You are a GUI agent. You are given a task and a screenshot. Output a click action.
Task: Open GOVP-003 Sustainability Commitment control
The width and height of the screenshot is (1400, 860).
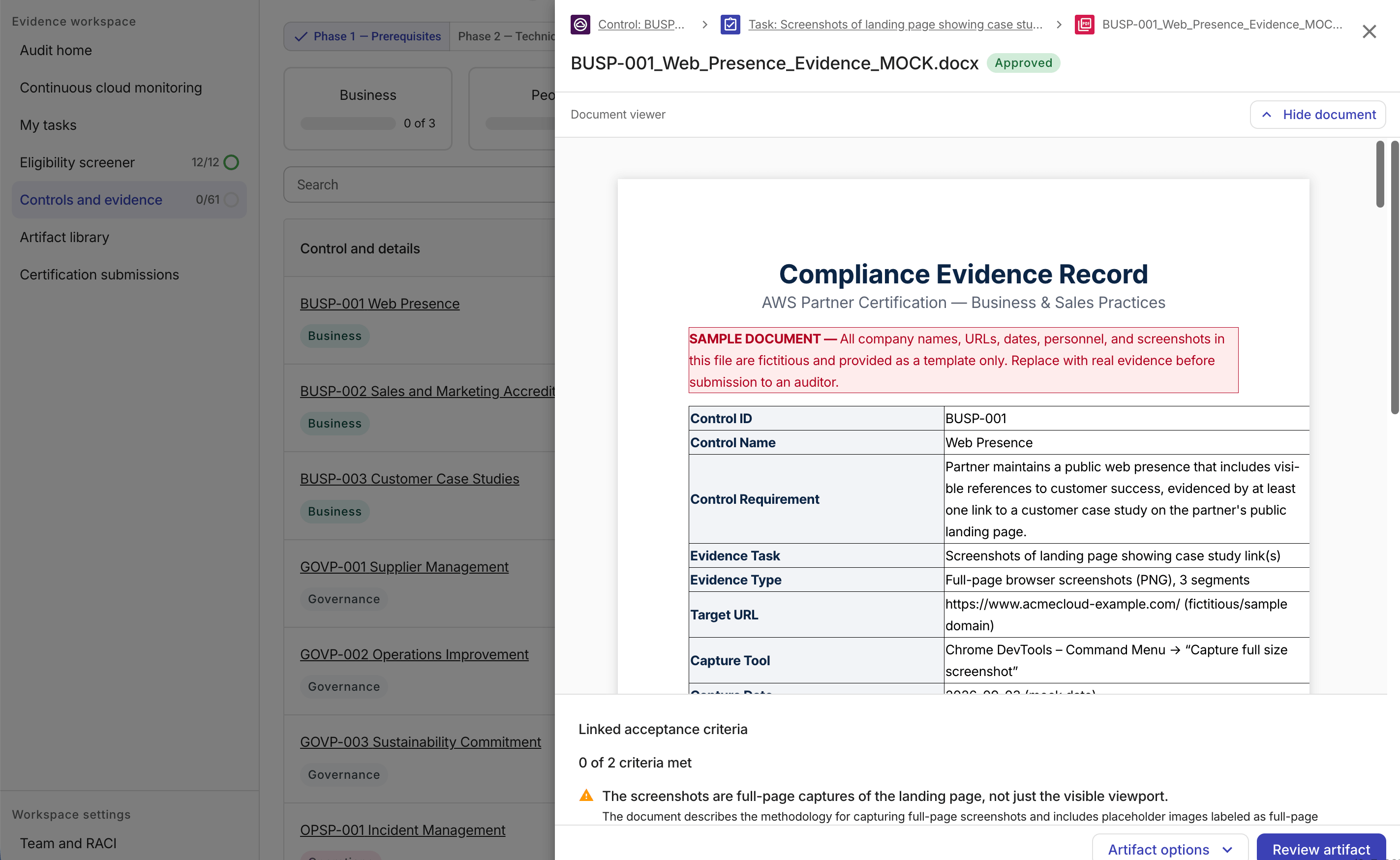click(421, 742)
